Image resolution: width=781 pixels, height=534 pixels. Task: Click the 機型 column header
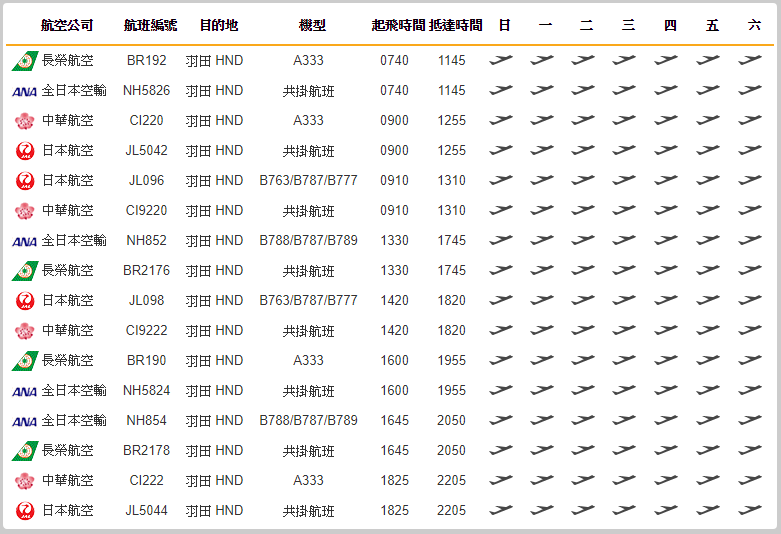(312, 25)
